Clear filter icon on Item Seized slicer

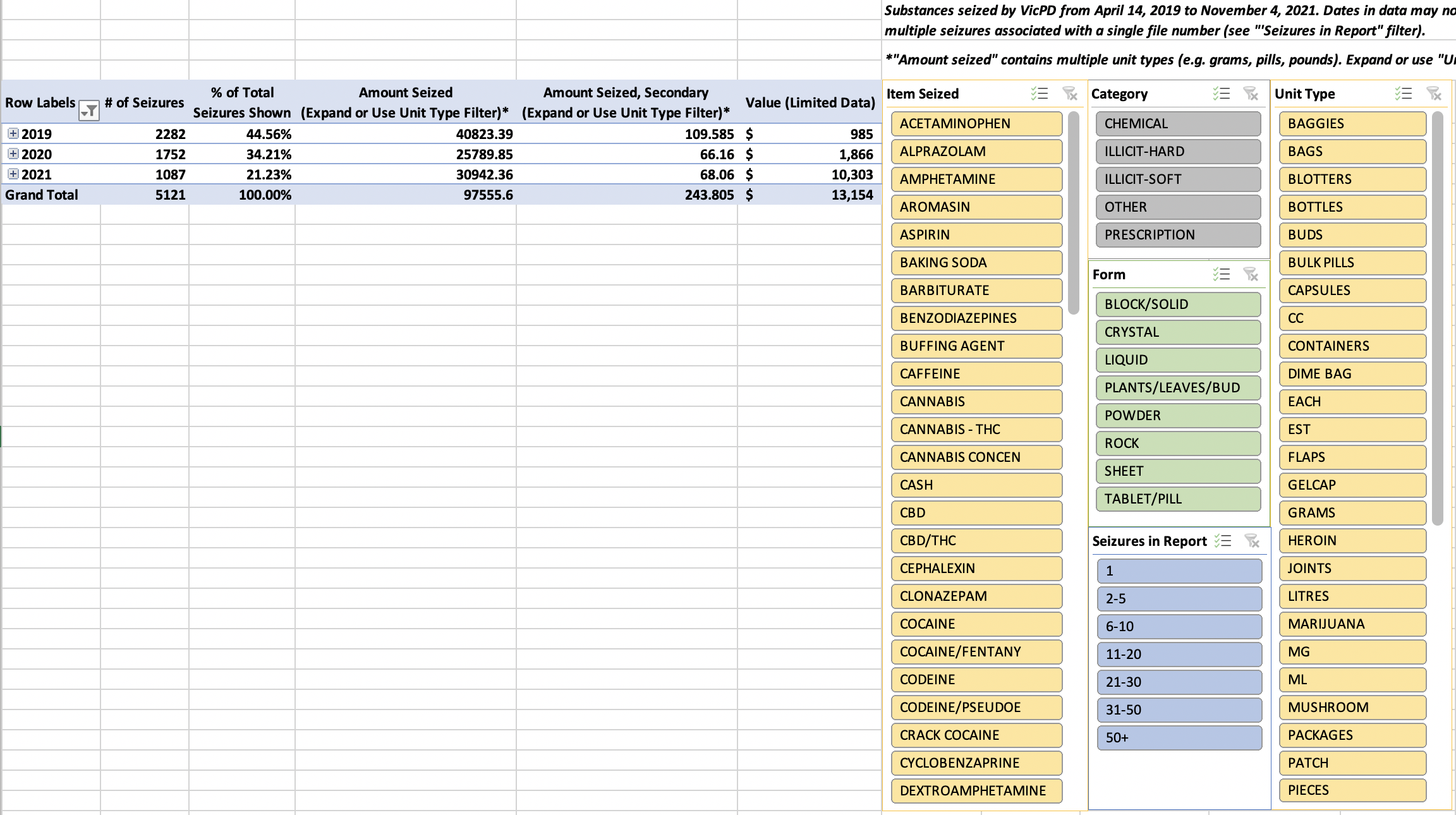click(1069, 94)
